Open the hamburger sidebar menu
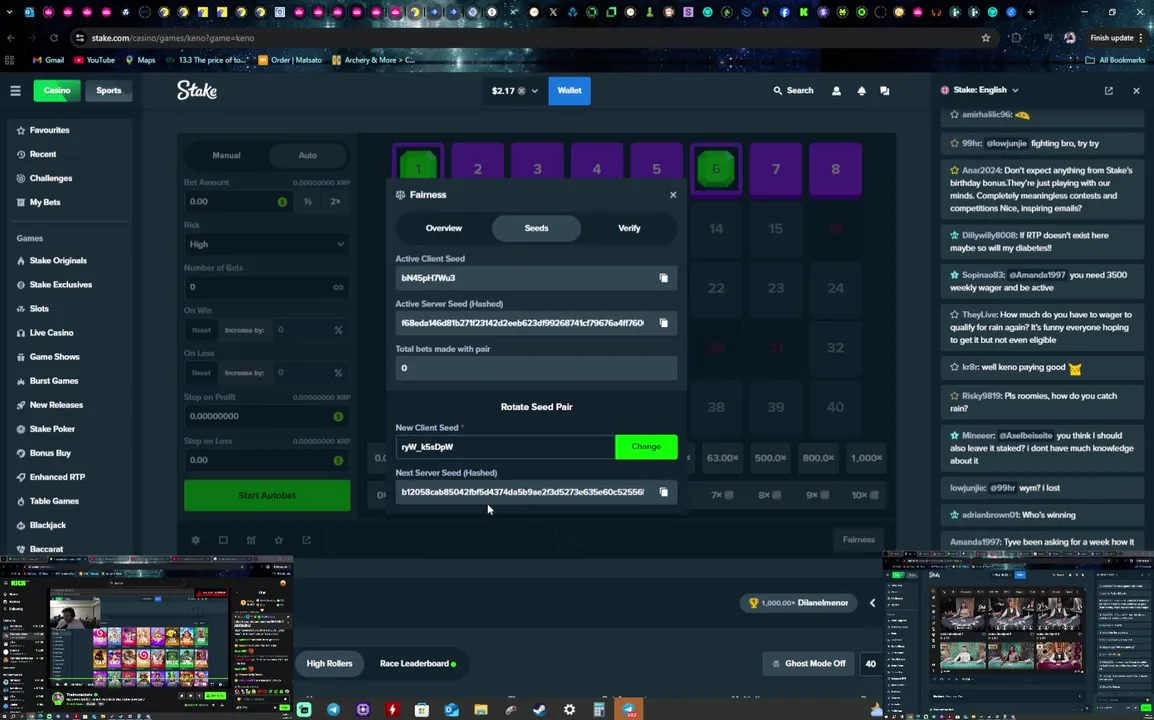Viewport: 1154px width, 720px height. 15,91
